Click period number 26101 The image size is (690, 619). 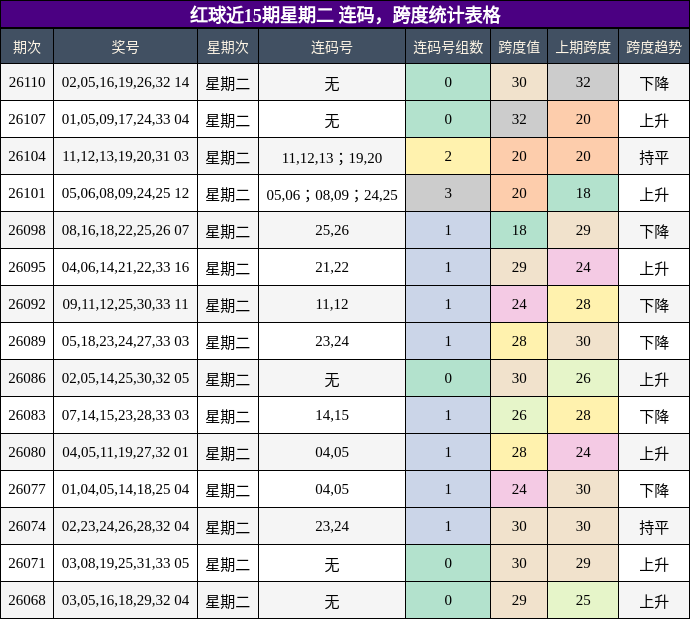[27, 193]
